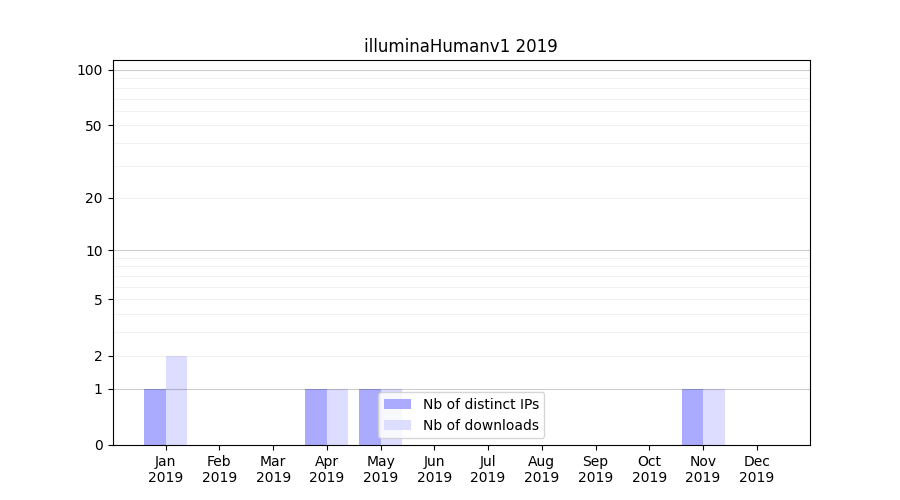Pick the November downloads bar
900x500 pixels.
pyautogui.click(x=714, y=417)
